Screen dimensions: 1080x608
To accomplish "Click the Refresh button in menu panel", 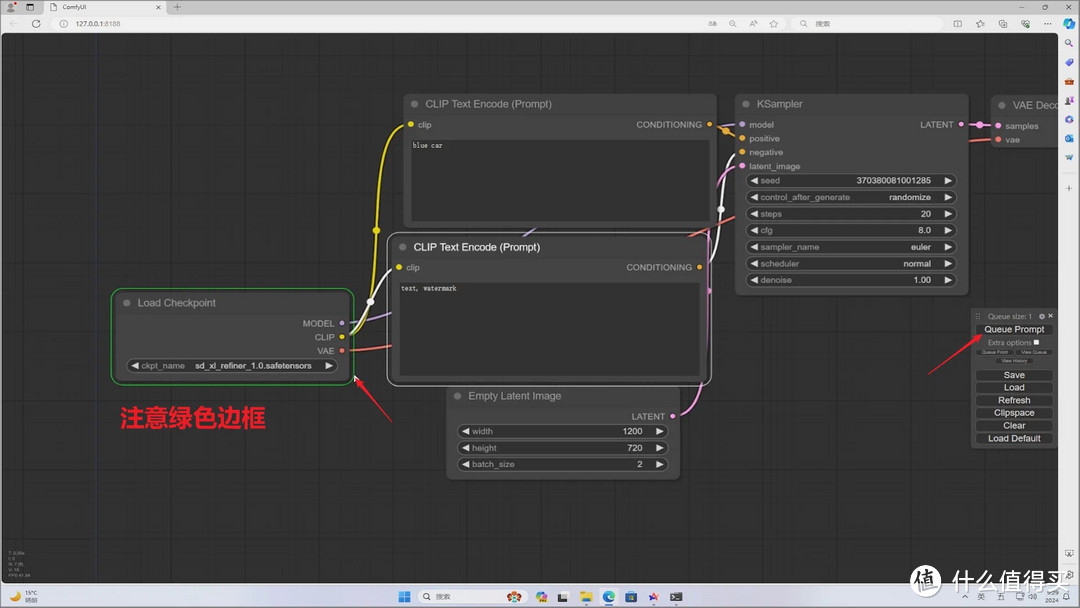I will click(x=1014, y=400).
